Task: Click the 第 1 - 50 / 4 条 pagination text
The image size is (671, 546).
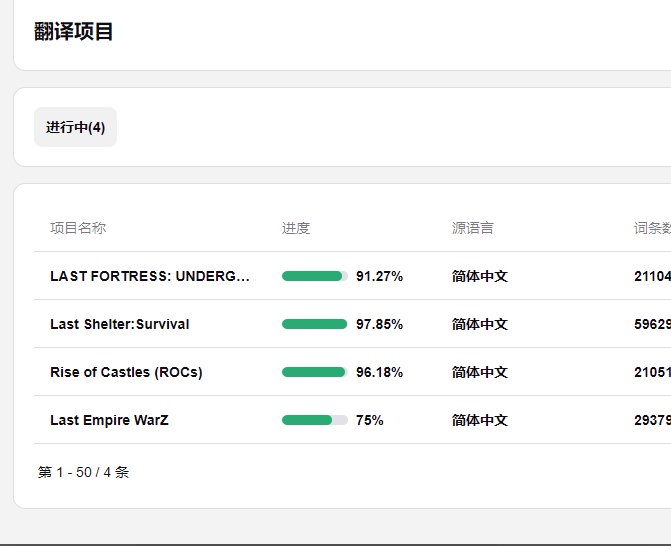Action: pos(83,472)
